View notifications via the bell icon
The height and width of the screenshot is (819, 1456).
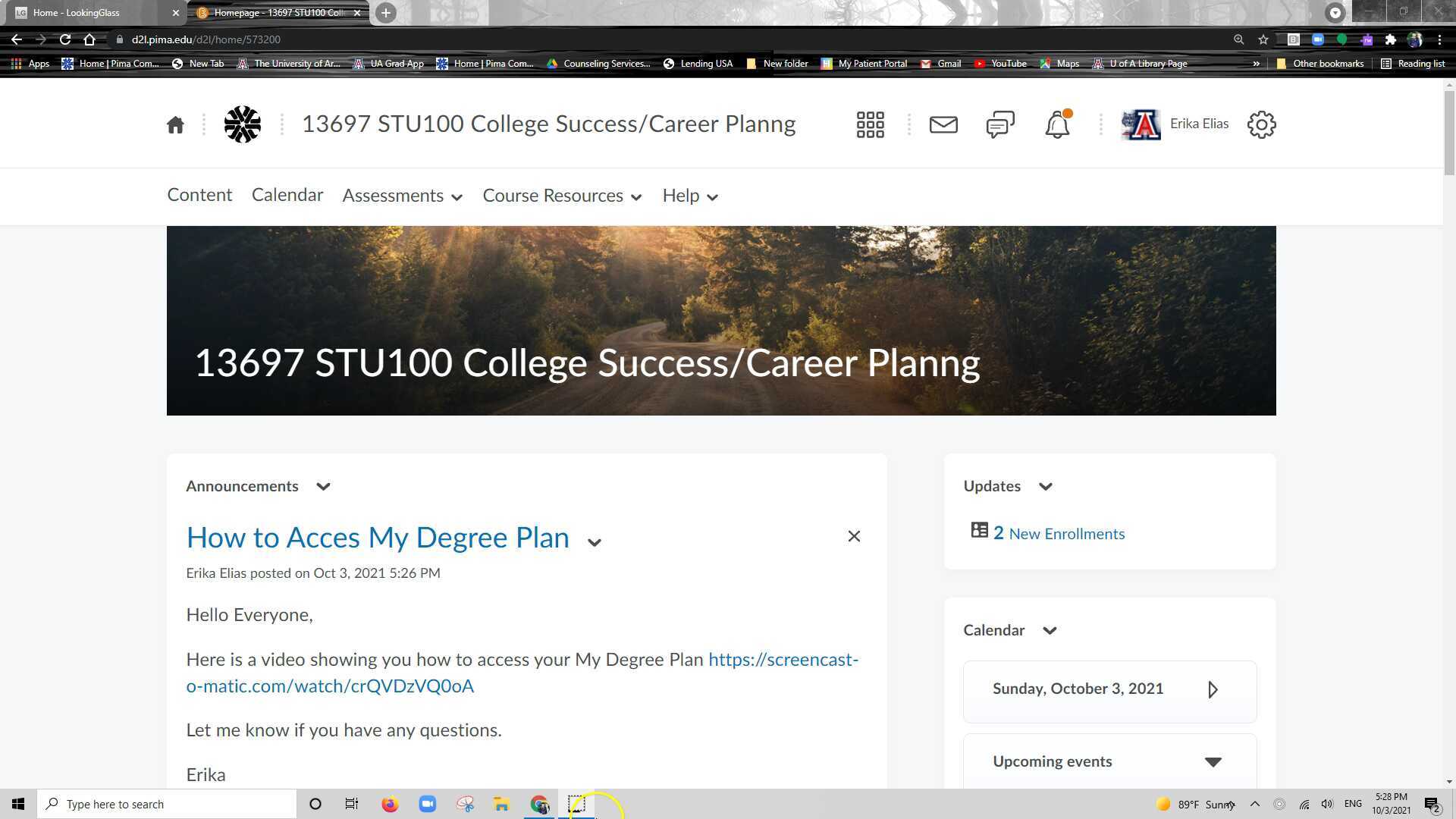click(1057, 125)
